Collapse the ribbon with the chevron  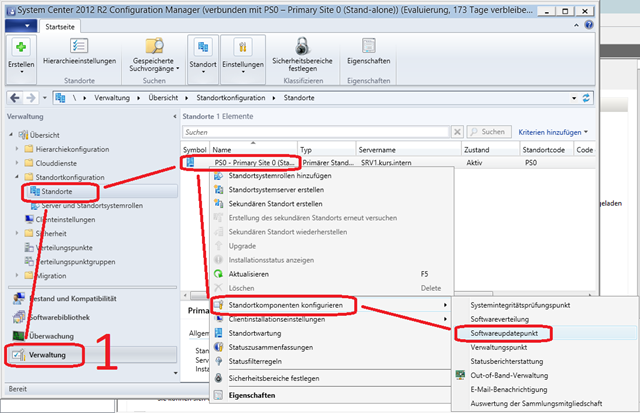(x=576, y=25)
